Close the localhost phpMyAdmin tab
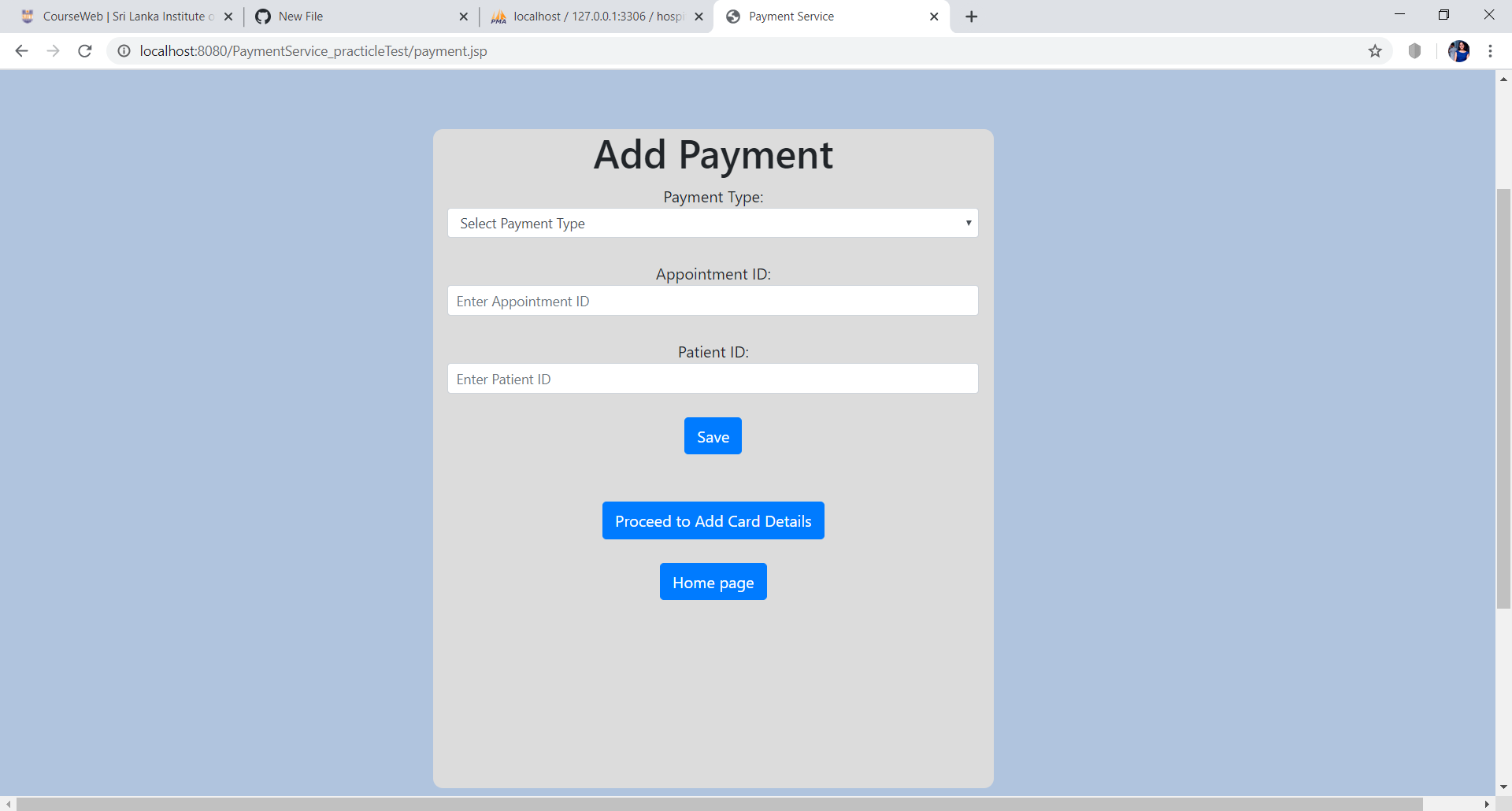 (699, 17)
